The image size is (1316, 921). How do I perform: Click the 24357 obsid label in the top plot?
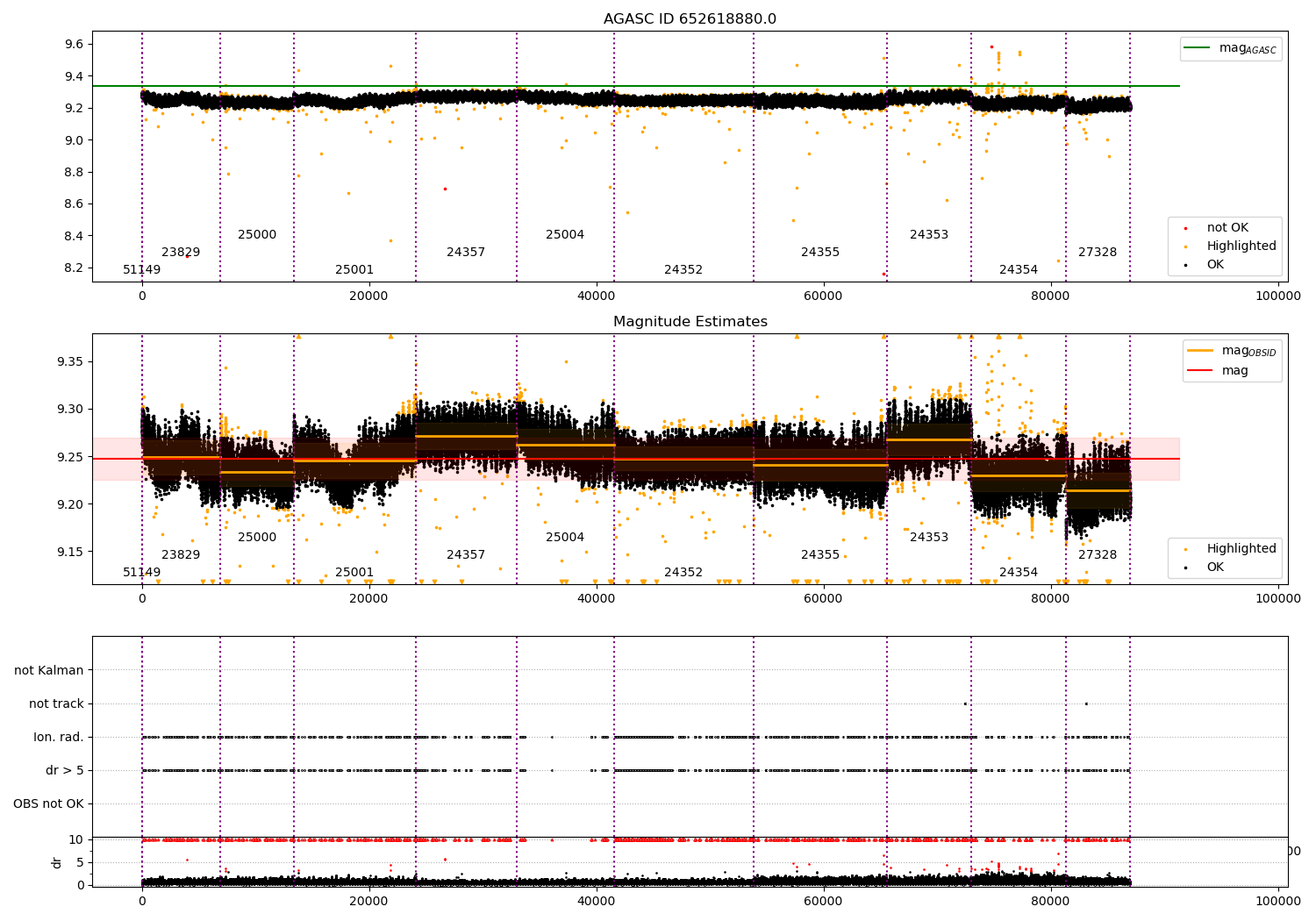tap(465, 253)
